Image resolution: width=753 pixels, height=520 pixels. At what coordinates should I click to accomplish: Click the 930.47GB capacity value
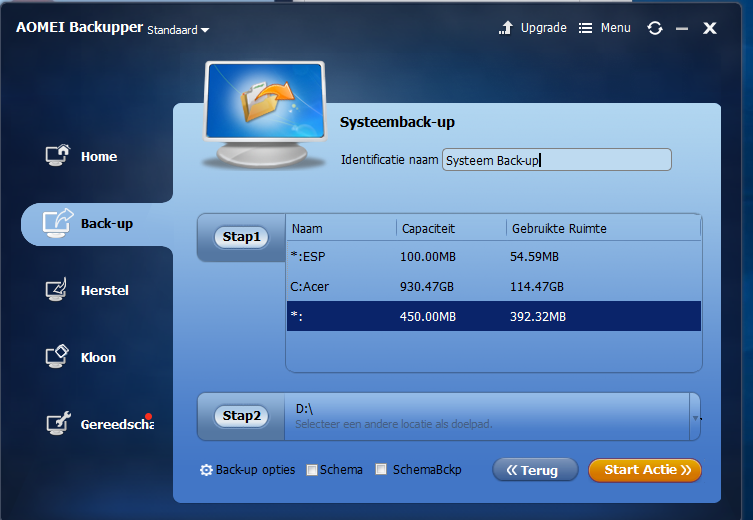pyautogui.click(x=426, y=287)
